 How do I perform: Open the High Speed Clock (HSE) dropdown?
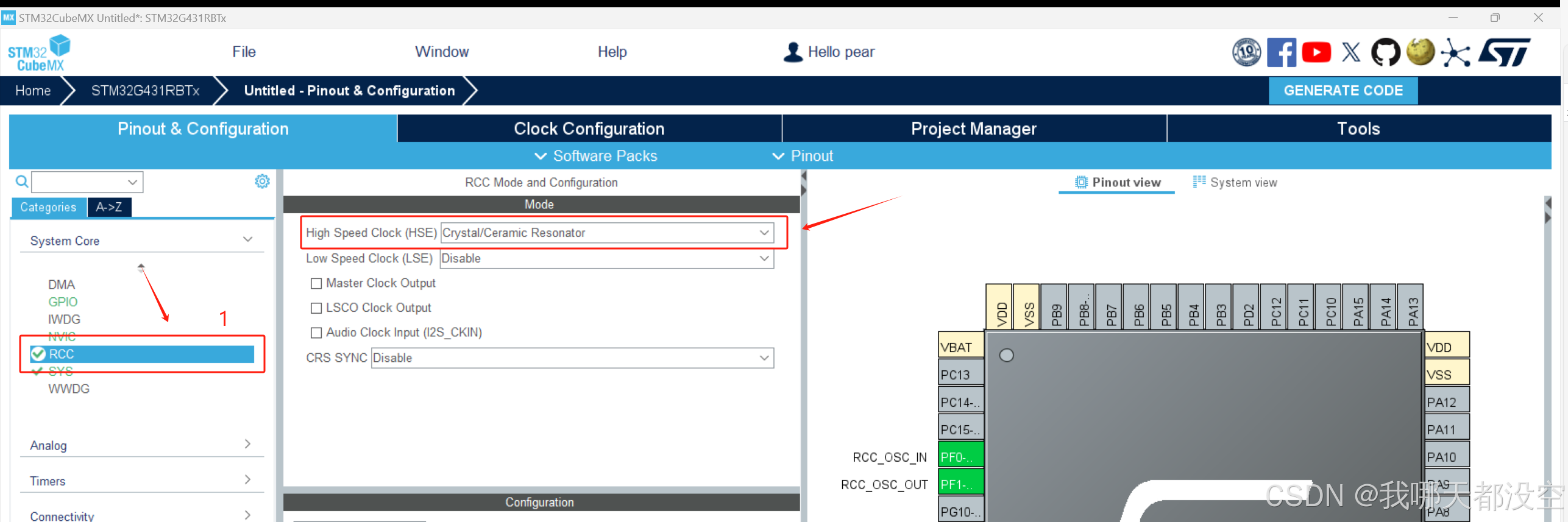pos(607,233)
